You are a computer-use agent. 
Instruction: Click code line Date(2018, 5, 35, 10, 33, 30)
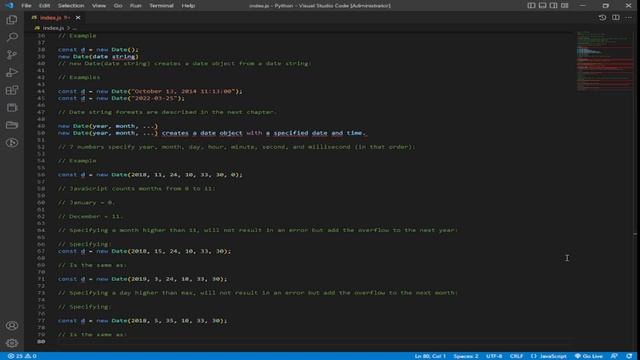(142, 321)
